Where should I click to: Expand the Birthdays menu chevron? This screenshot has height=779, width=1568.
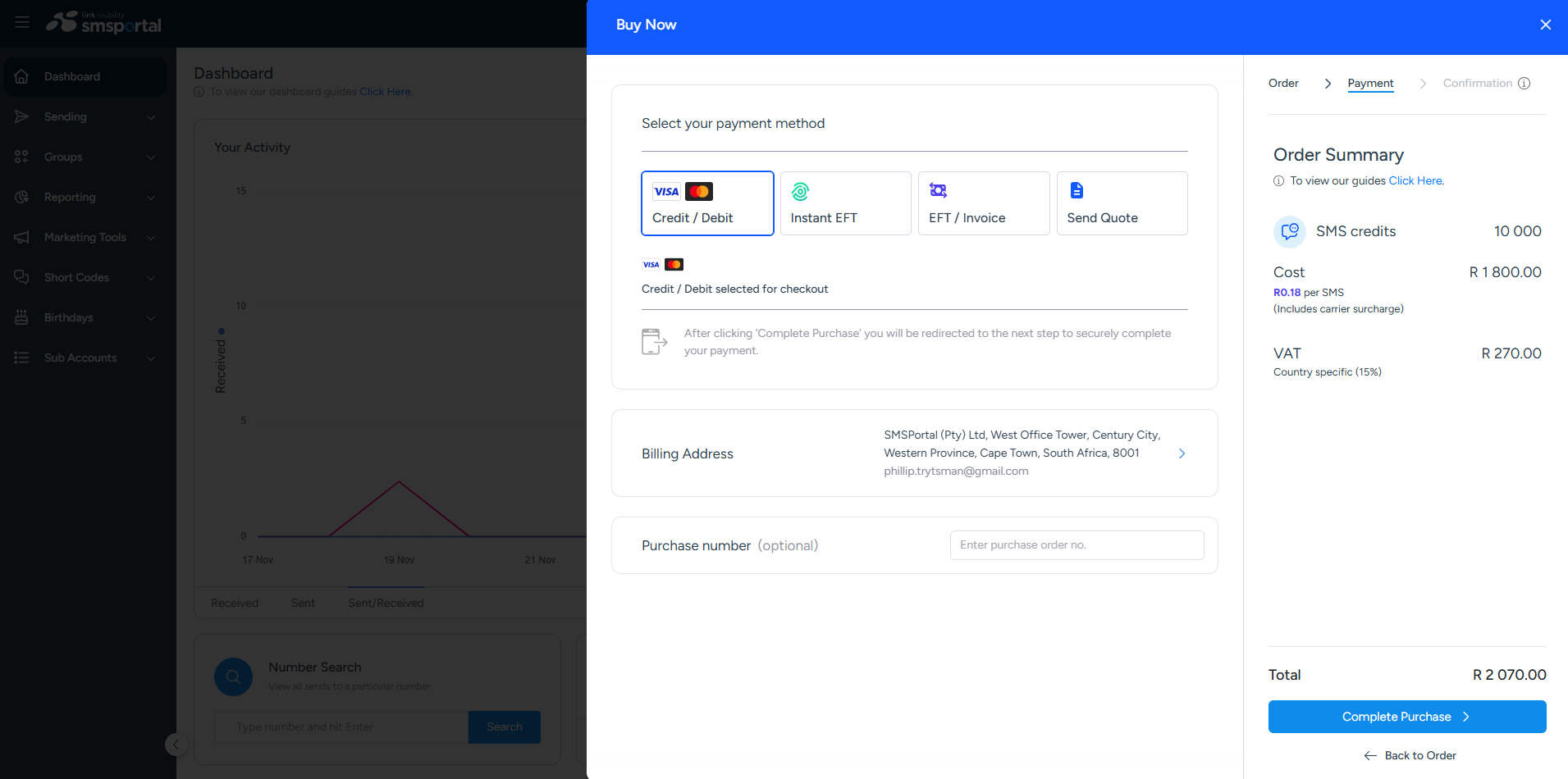pyautogui.click(x=151, y=318)
